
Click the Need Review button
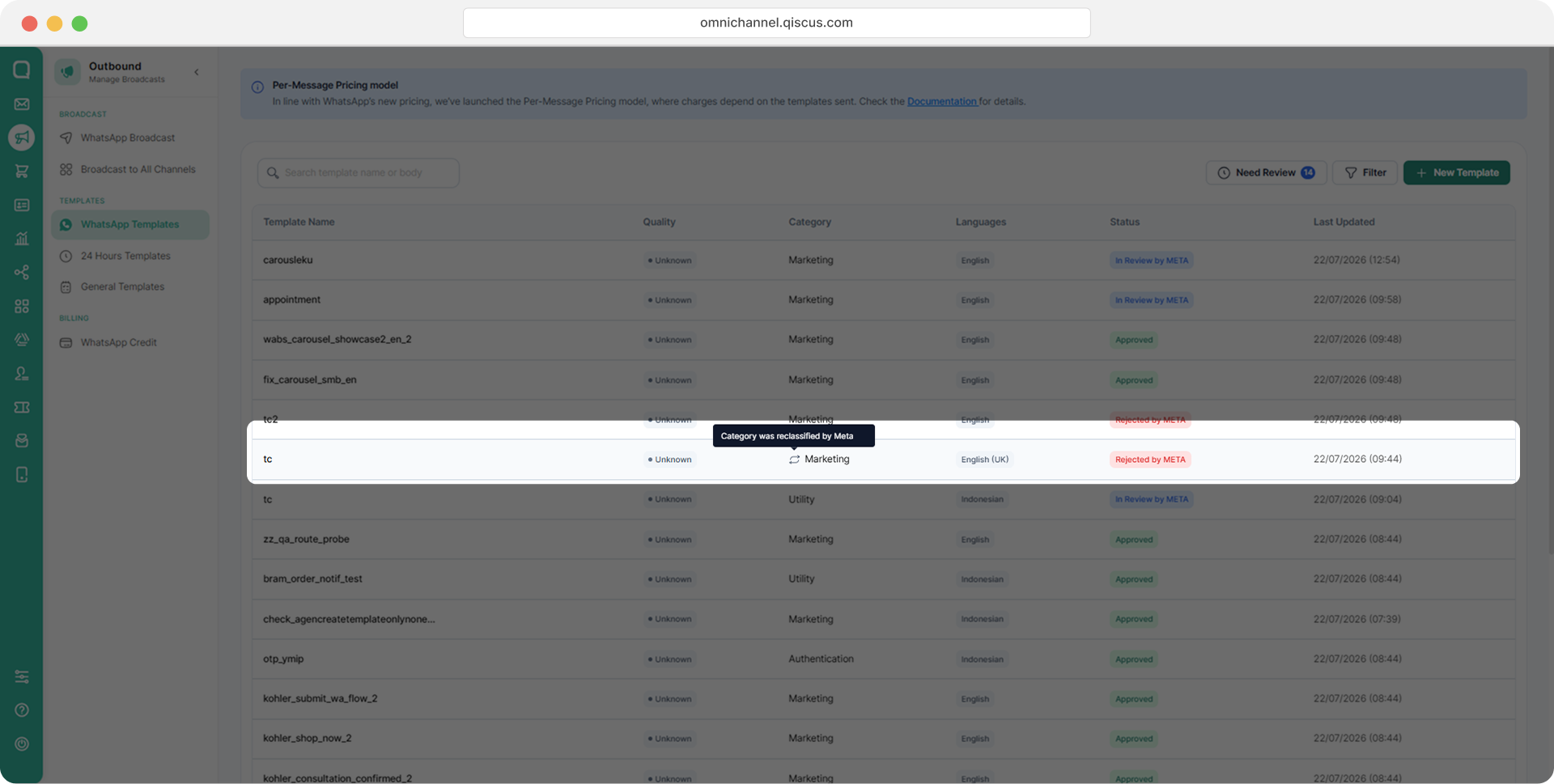1266,172
